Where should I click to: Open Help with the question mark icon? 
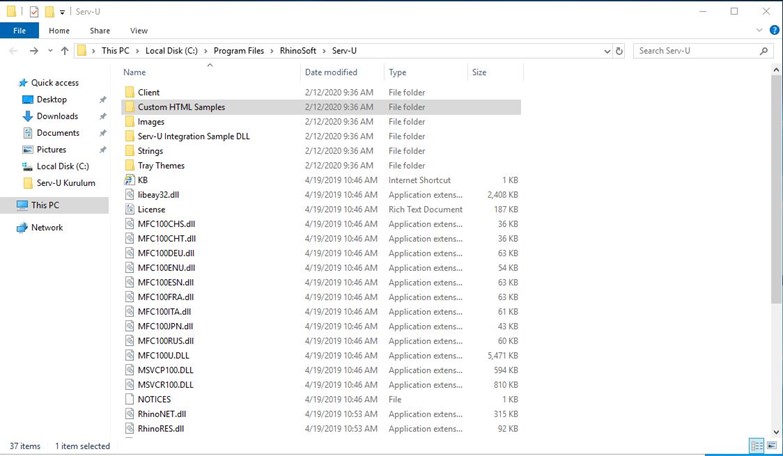(774, 30)
